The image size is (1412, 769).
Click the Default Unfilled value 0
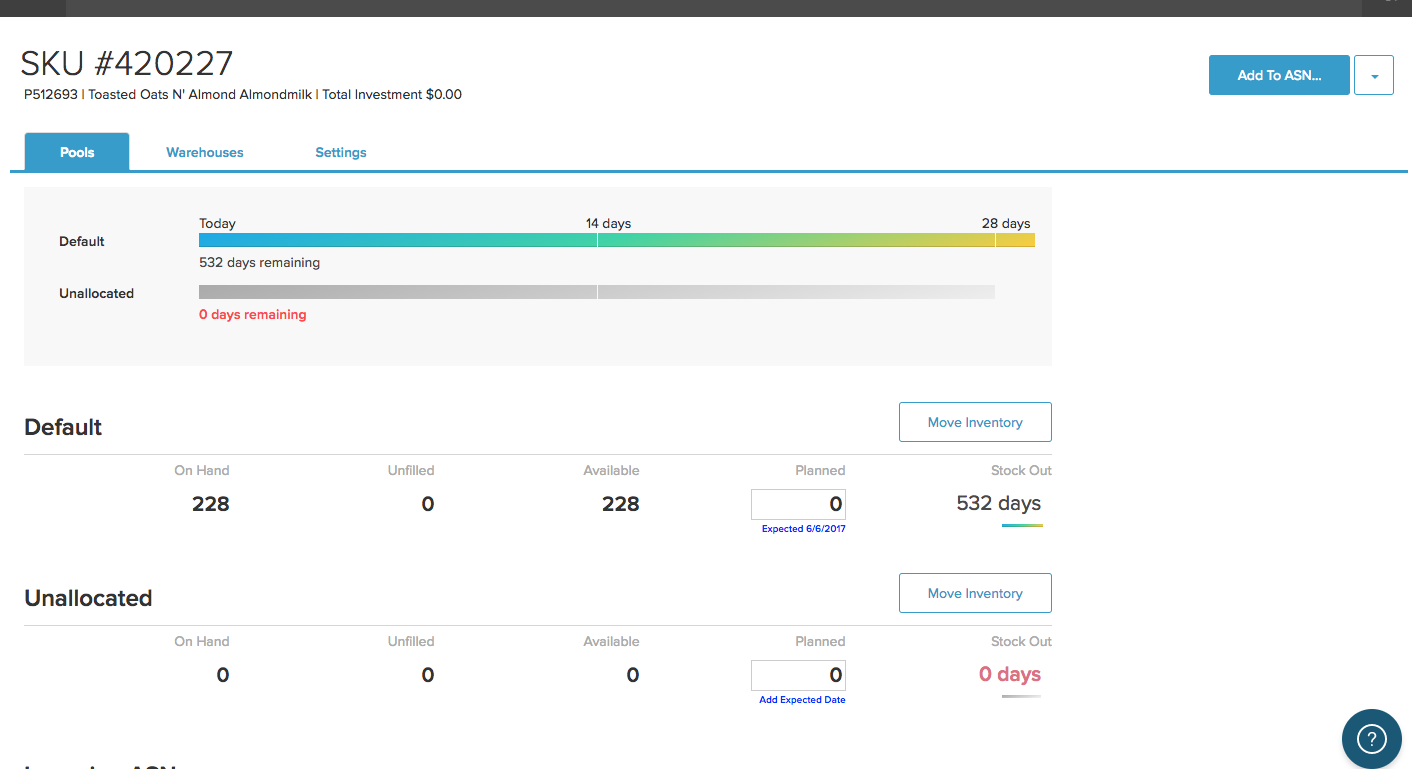coord(427,504)
